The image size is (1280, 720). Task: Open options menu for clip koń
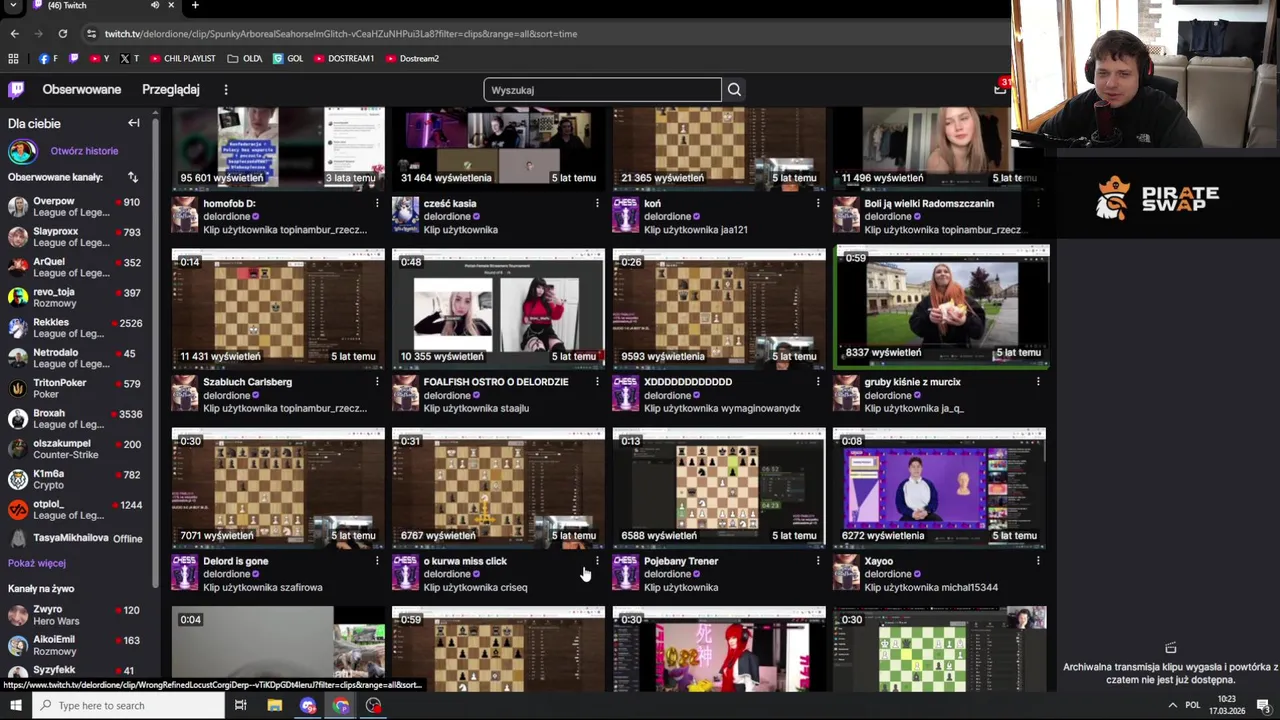pos(818,203)
